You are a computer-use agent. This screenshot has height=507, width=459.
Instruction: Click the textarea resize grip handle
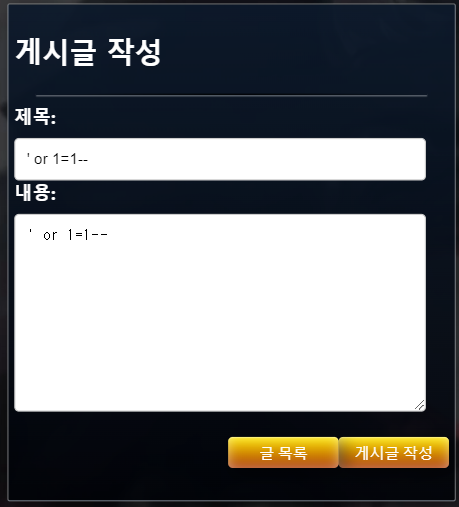click(420, 405)
